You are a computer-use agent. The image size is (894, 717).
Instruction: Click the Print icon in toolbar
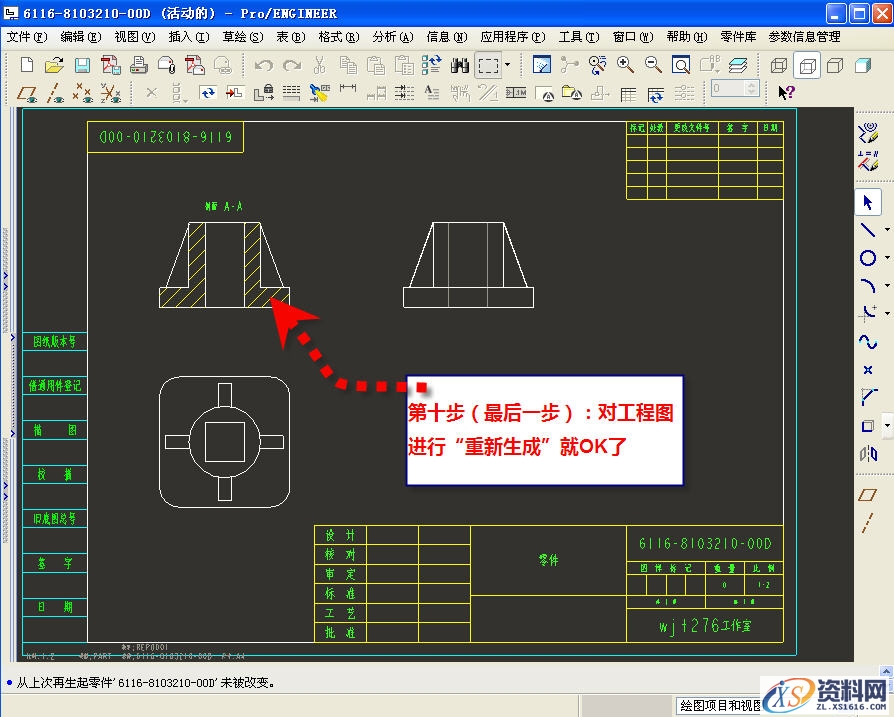(139, 65)
